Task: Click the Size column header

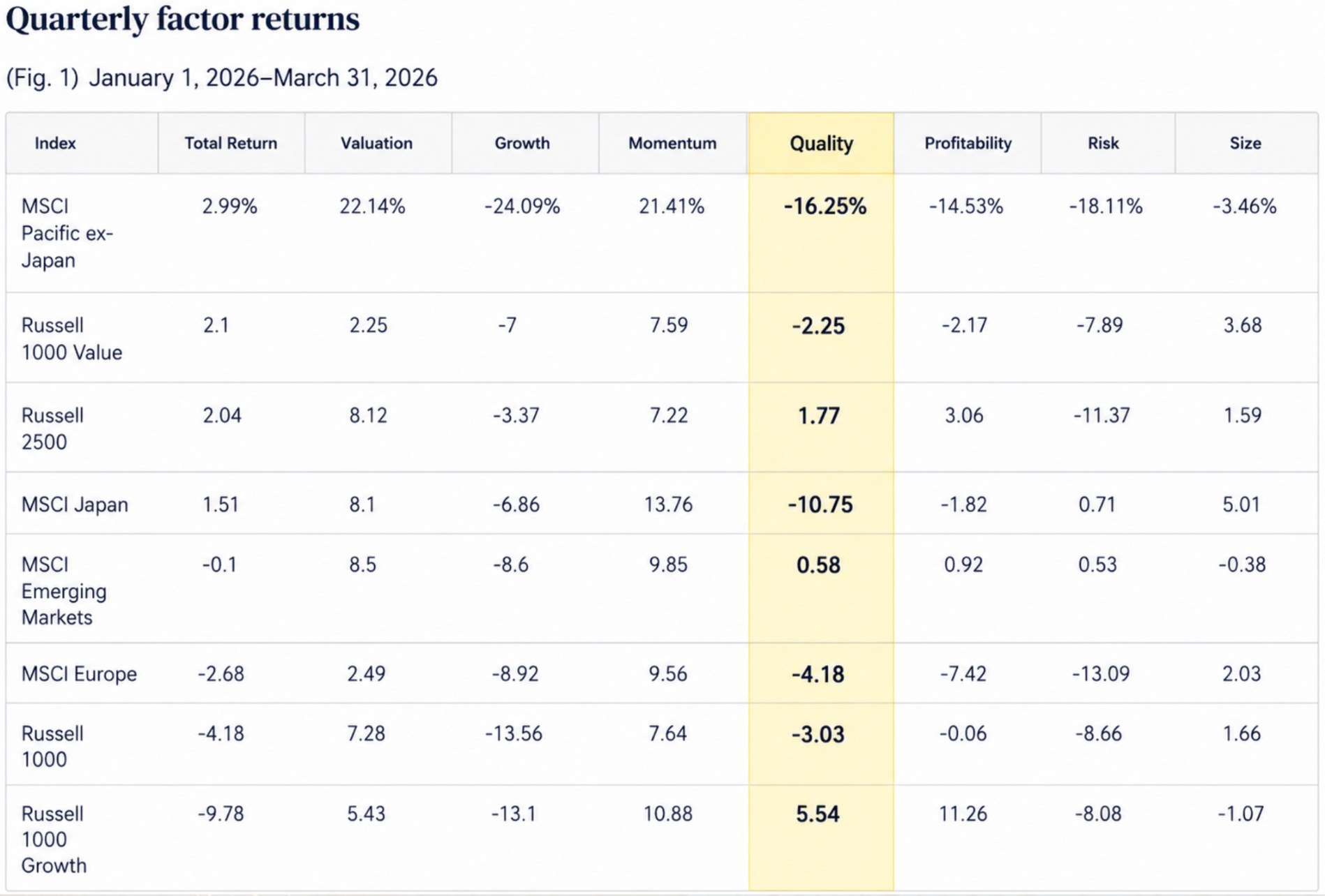Action: pos(1245,143)
